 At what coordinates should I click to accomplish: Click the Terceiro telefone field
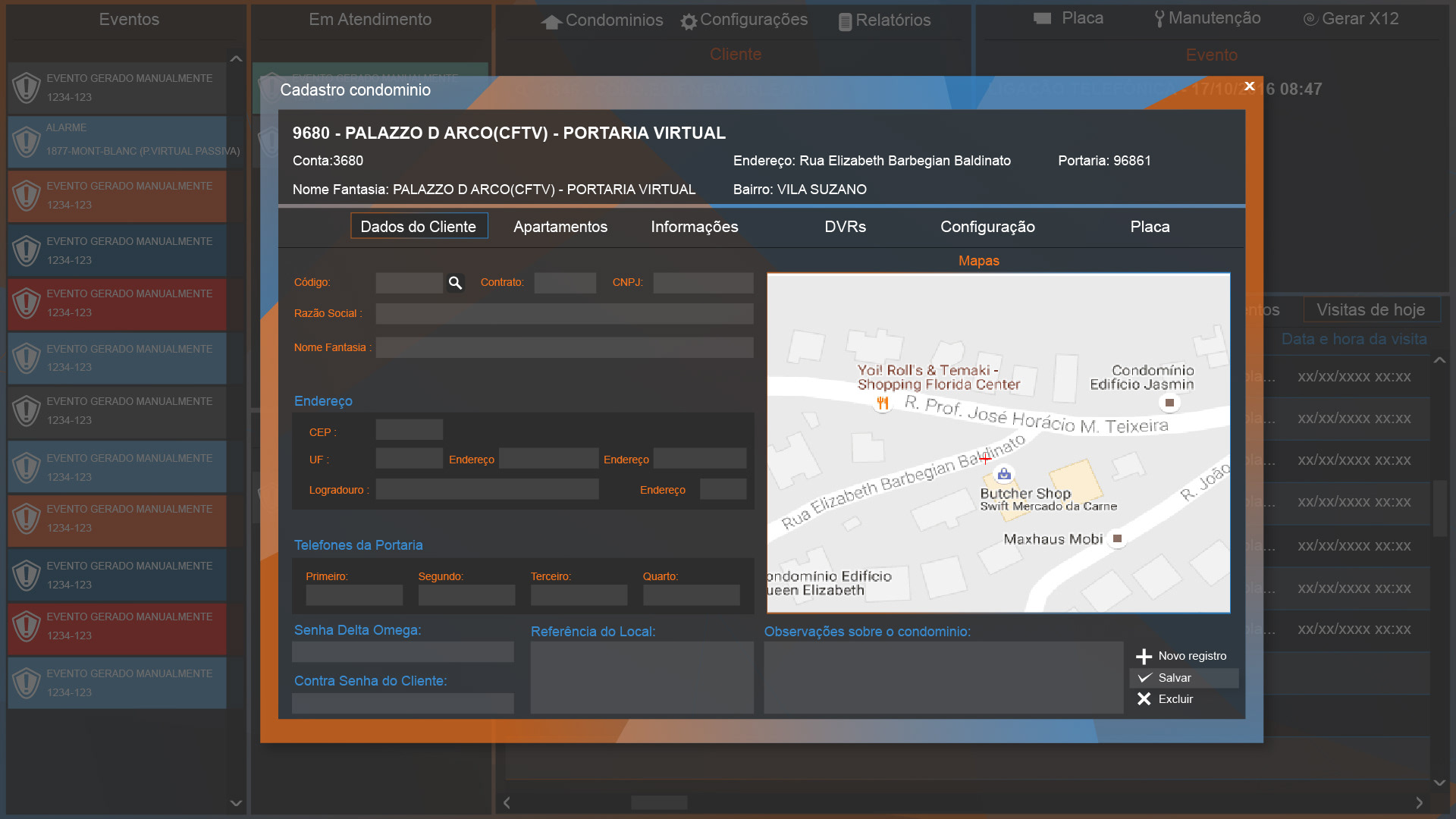pyautogui.click(x=579, y=595)
